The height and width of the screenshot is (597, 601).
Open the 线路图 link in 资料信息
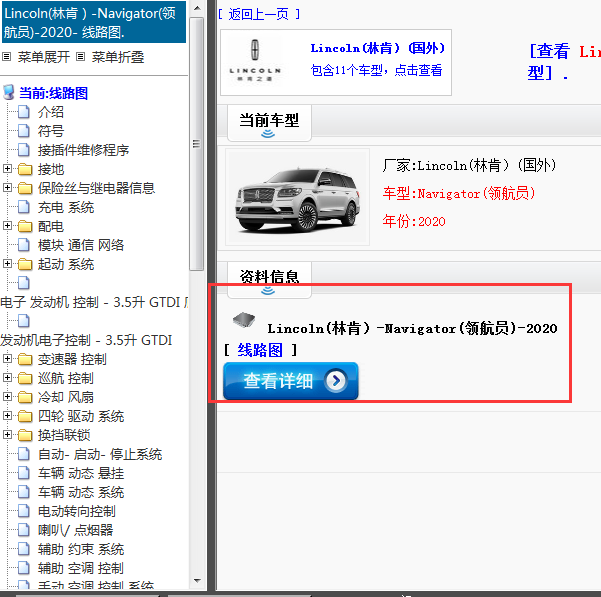tap(260, 350)
